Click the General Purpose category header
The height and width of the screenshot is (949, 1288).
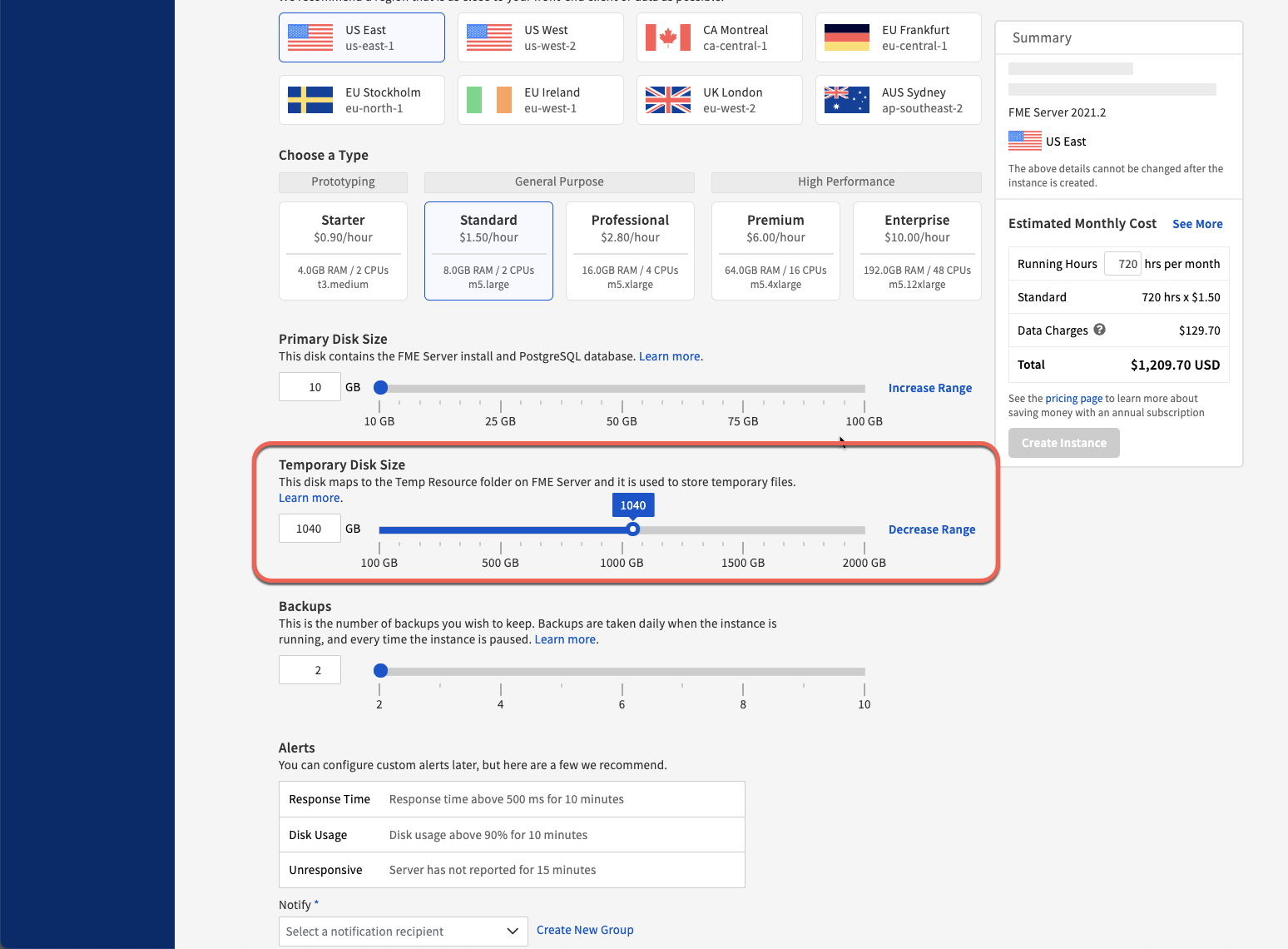point(559,182)
